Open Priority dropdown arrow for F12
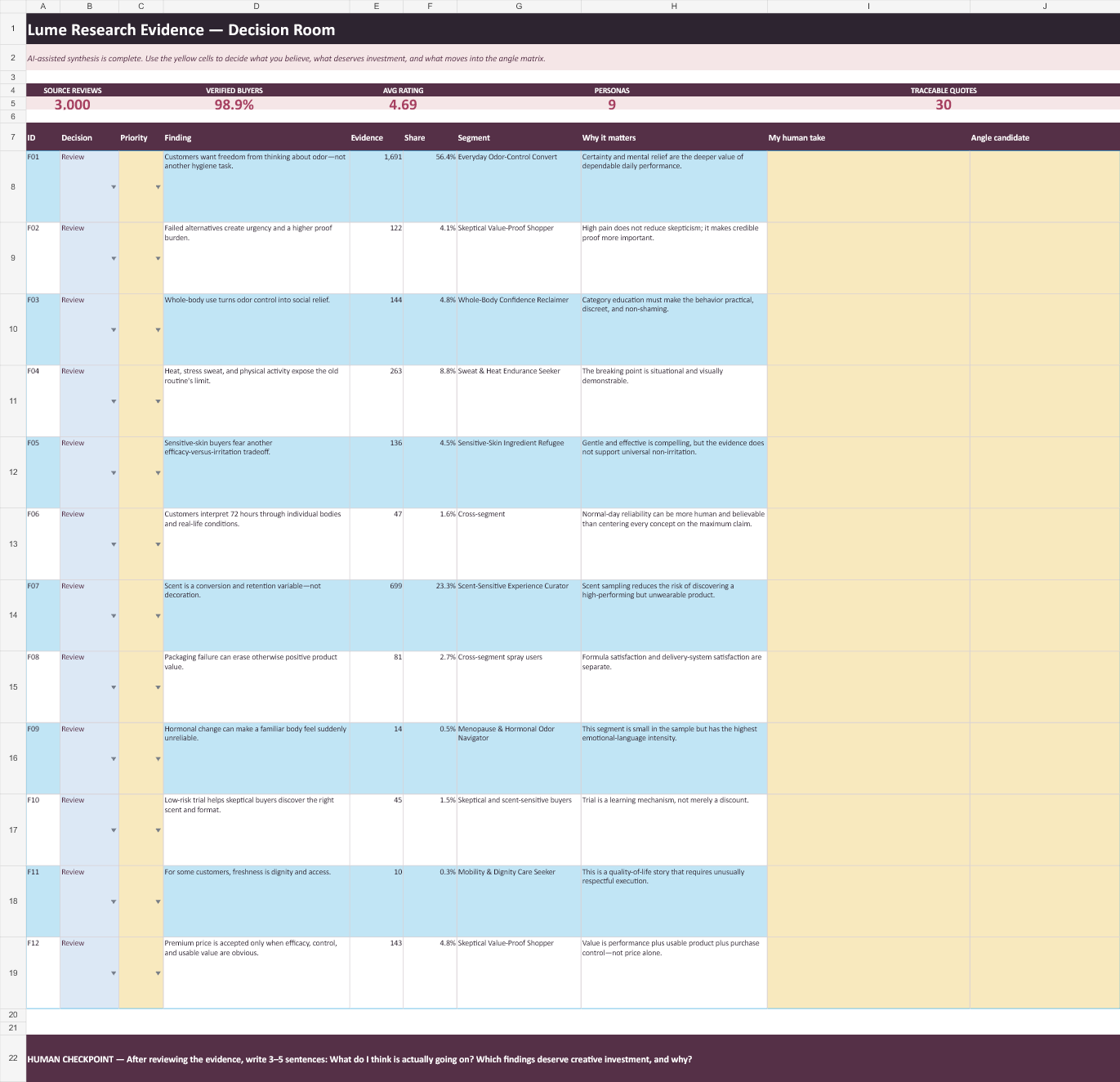 click(158, 973)
